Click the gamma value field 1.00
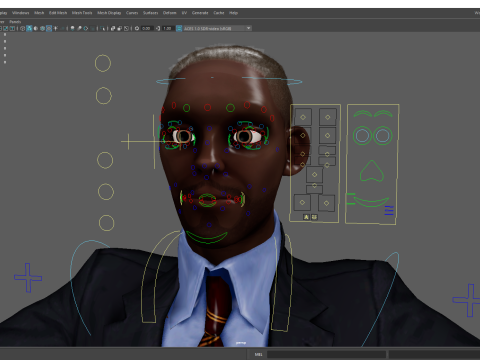Screen dimensions: 480x360 [168, 28]
